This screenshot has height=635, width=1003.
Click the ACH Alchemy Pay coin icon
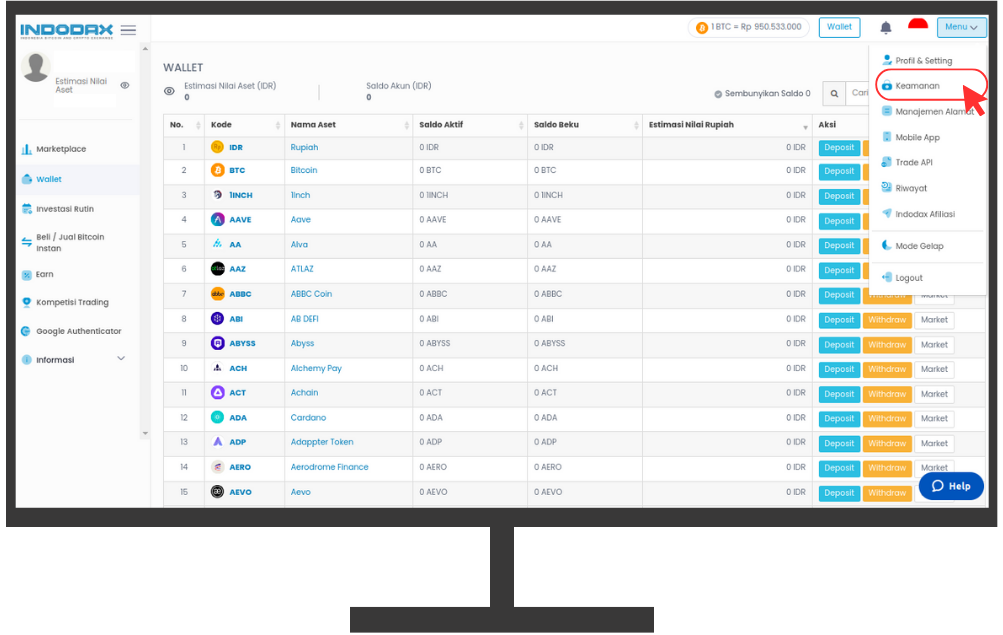pos(217,368)
